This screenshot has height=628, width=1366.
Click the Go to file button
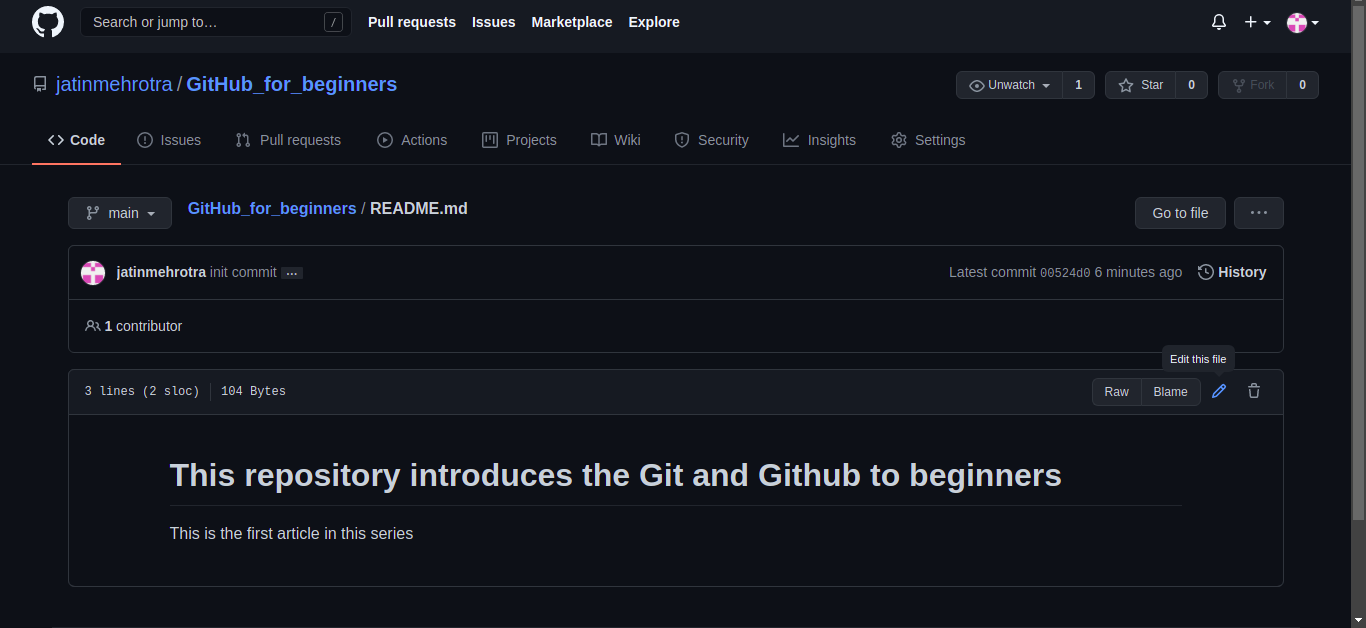click(1180, 213)
